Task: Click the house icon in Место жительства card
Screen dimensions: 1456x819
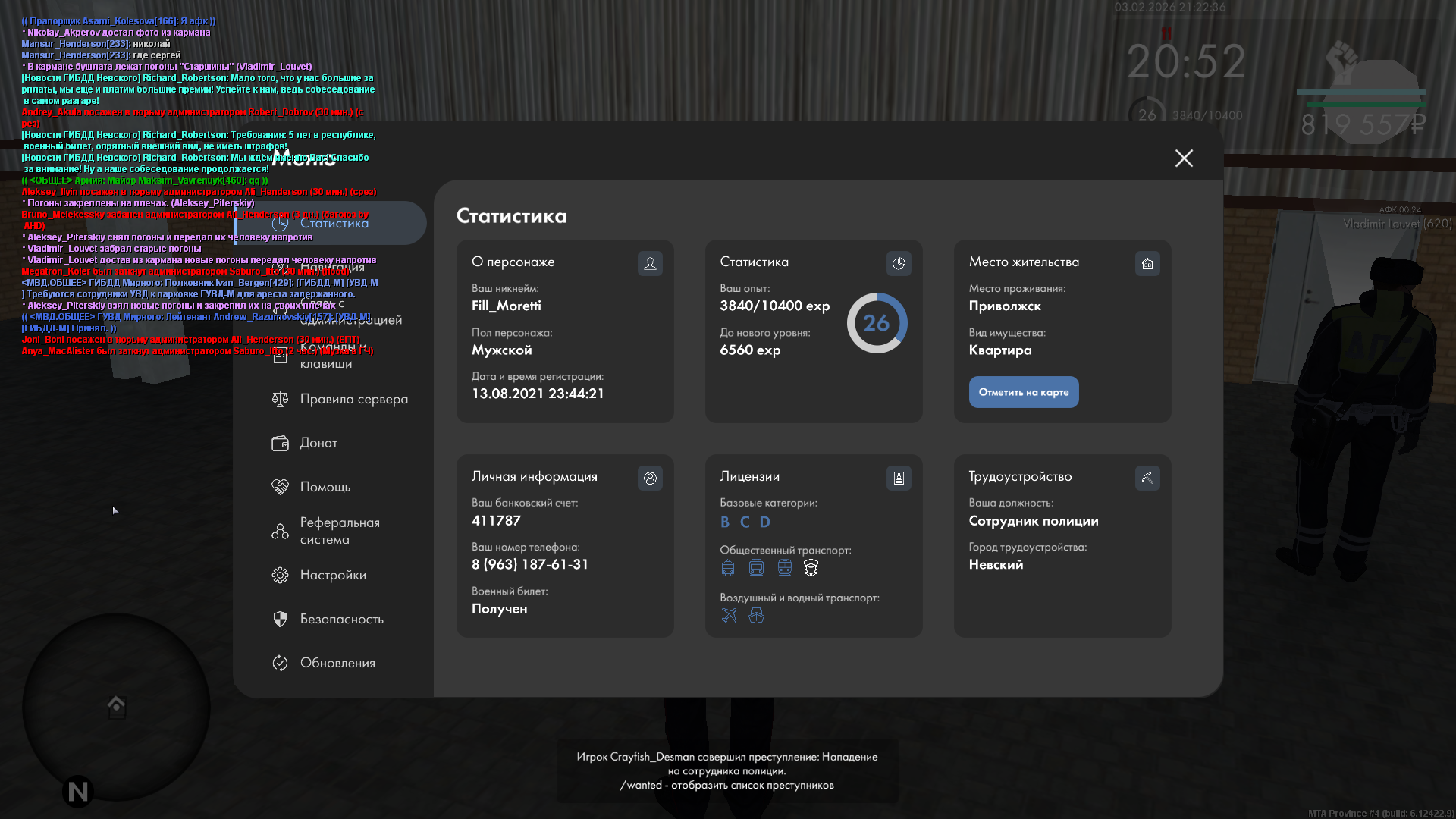Action: click(1147, 263)
